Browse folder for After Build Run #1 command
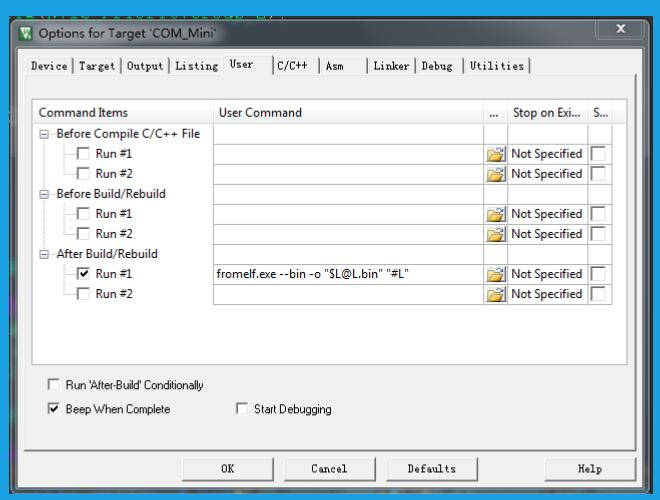The width and height of the screenshot is (660, 500). click(x=495, y=274)
